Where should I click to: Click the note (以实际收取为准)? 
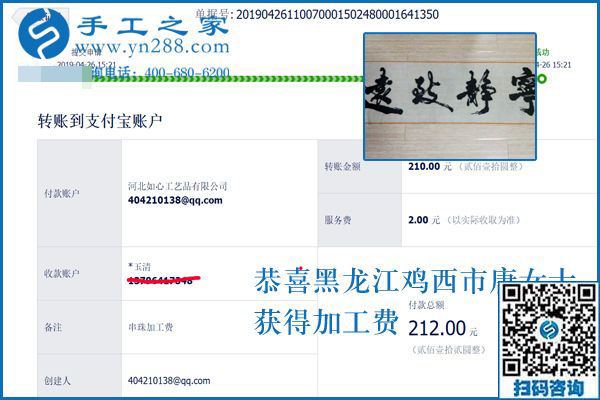point(484,220)
